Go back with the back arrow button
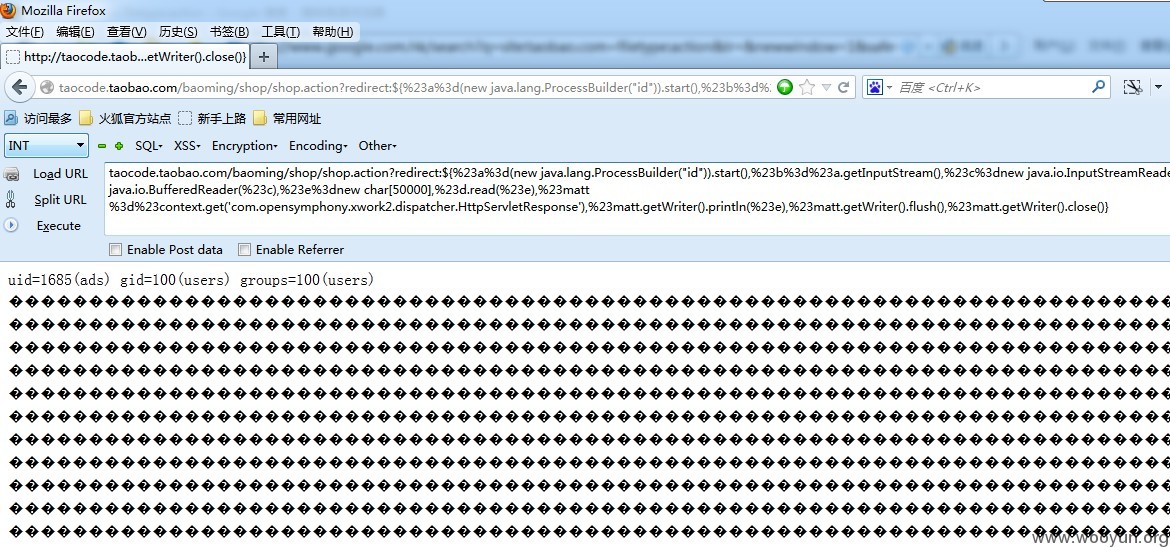 click(x=19, y=87)
